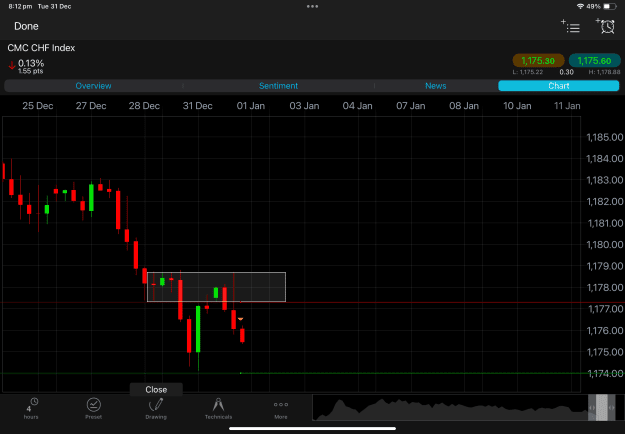Open the 4 hours interval selector
625x434 pixels.
[x=31, y=408]
